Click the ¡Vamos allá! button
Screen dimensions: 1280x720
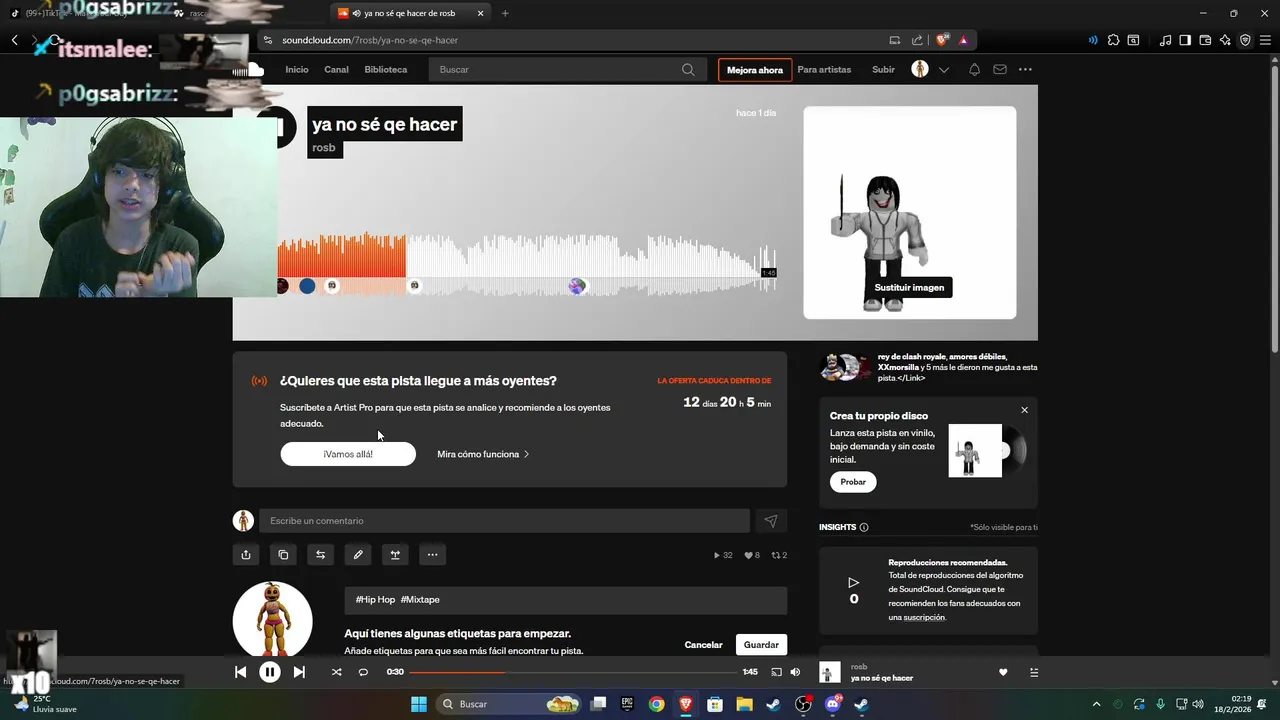[348, 454]
